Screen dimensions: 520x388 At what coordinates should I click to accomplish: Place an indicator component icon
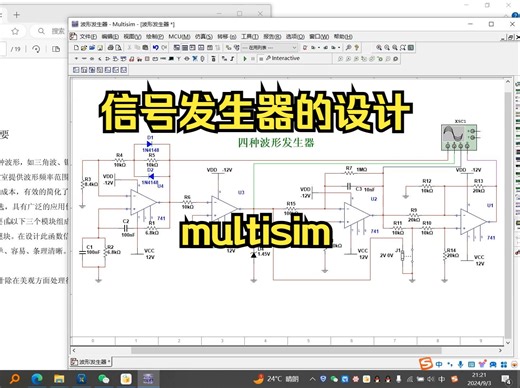pyautogui.click(x=147, y=58)
